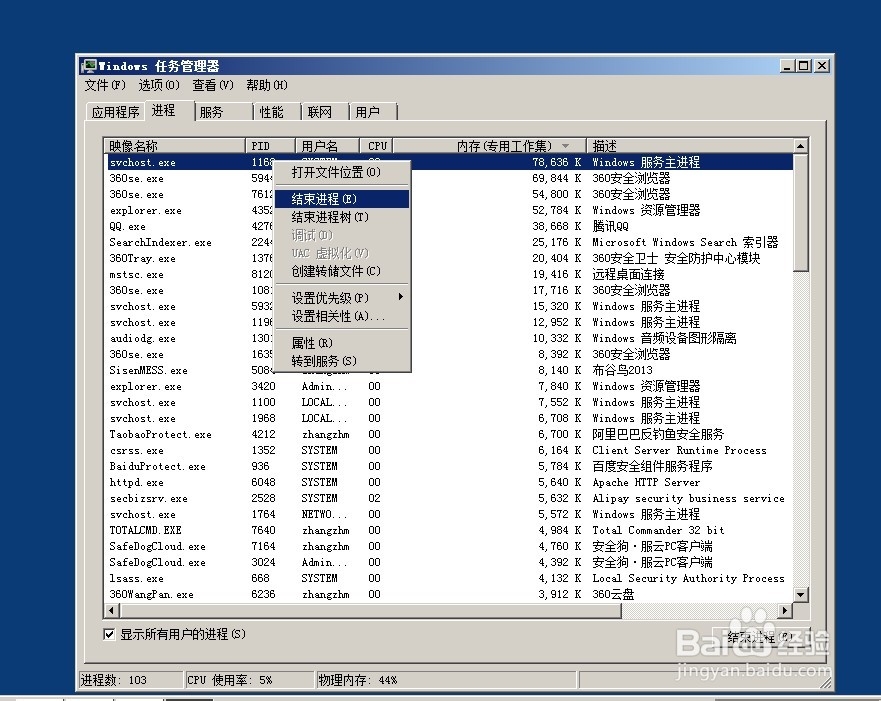The height and width of the screenshot is (701, 881).
Task: Open the 查看(V) menu
Action: click(212, 85)
